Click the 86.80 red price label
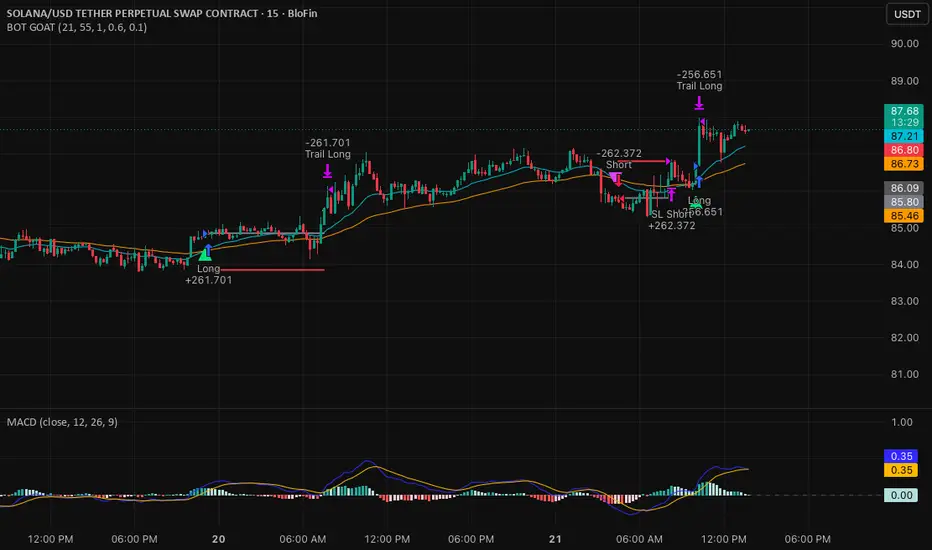This screenshot has height=550, width=932. (x=904, y=150)
